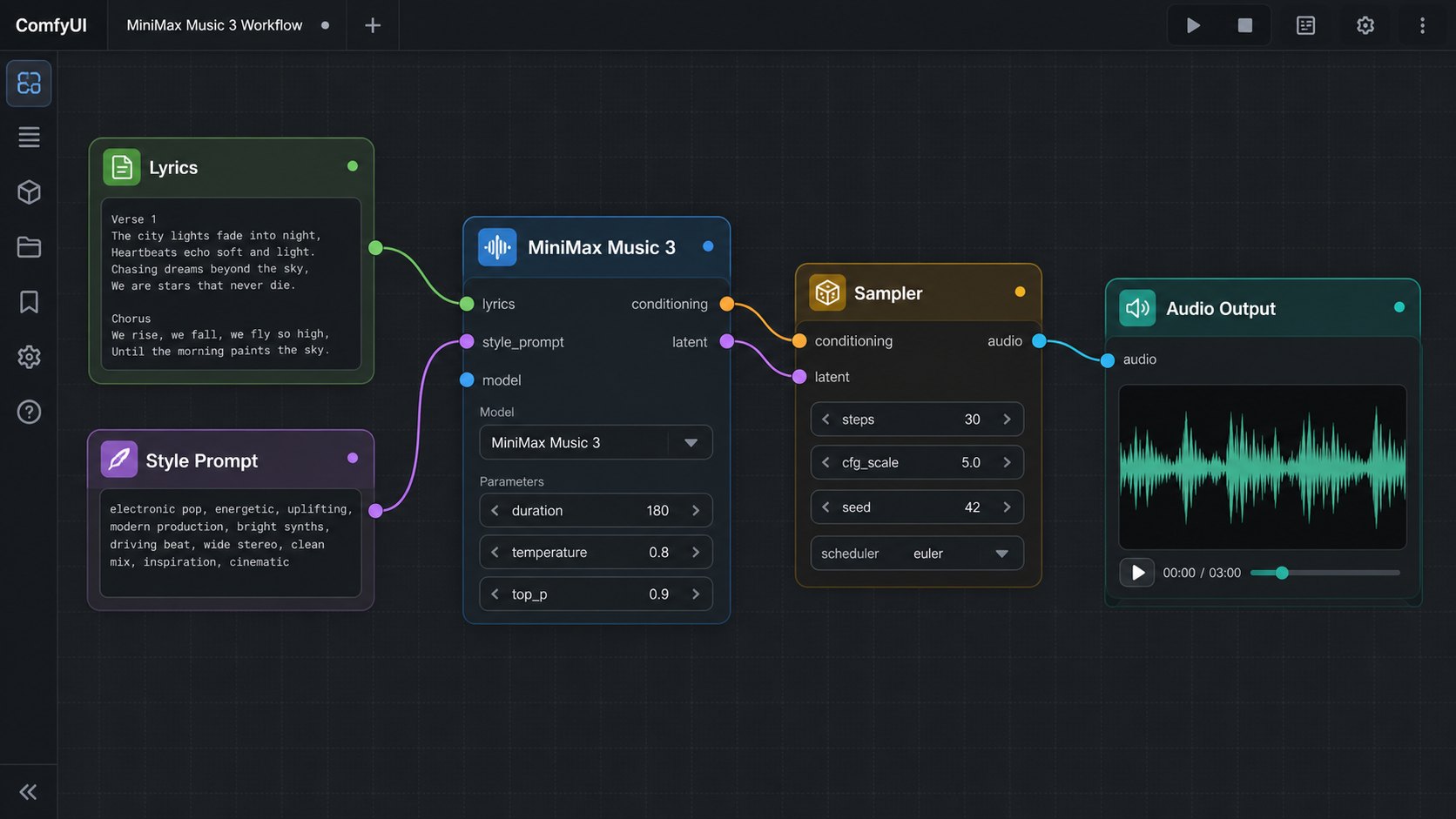Screen dimensions: 1456x819
Task: Increase the steps value with right arrow
Action: 1008,420
